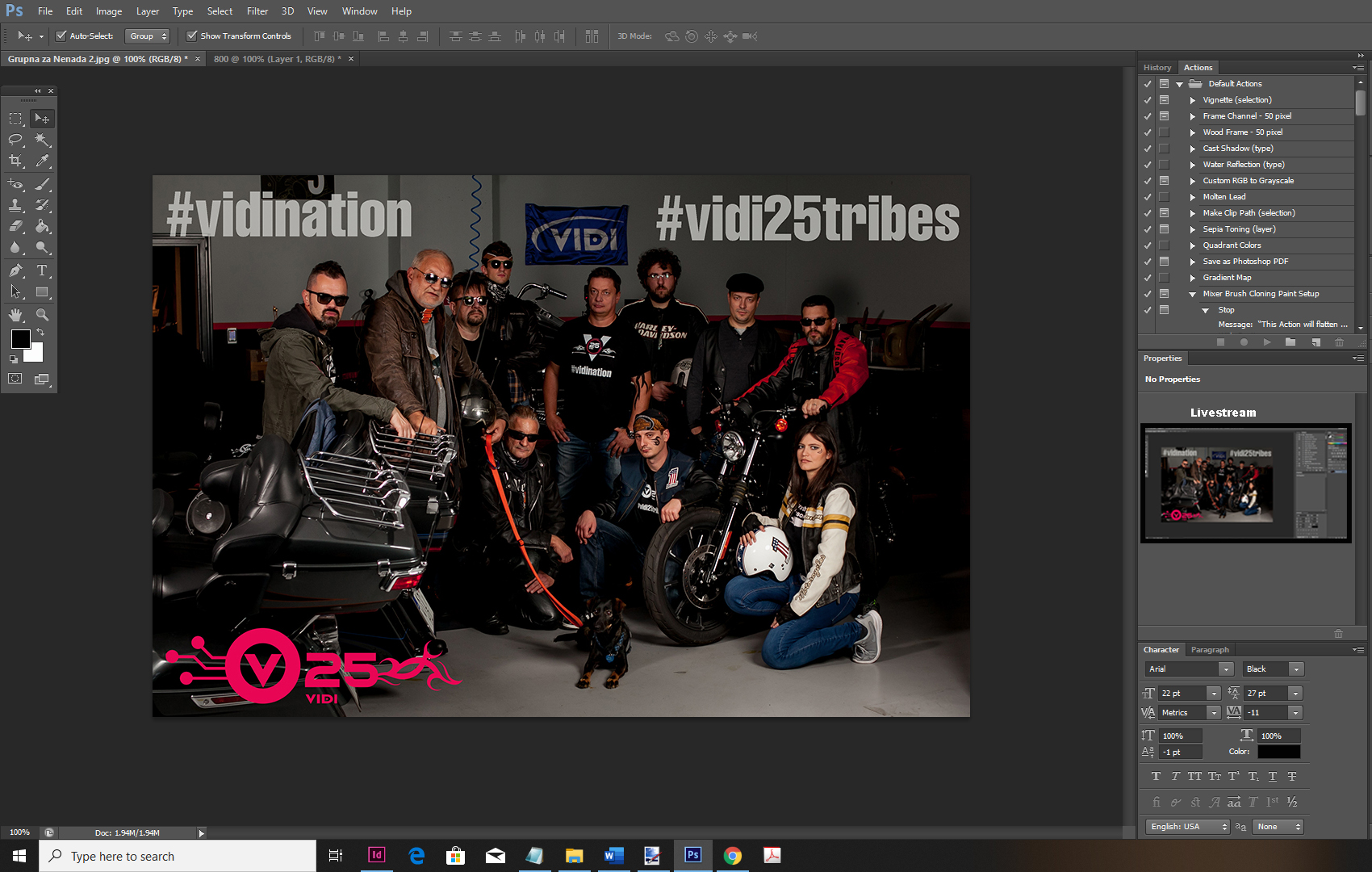Select the Path Selection tool
Screen dimensions: 1372x872
tap(15, 291)
